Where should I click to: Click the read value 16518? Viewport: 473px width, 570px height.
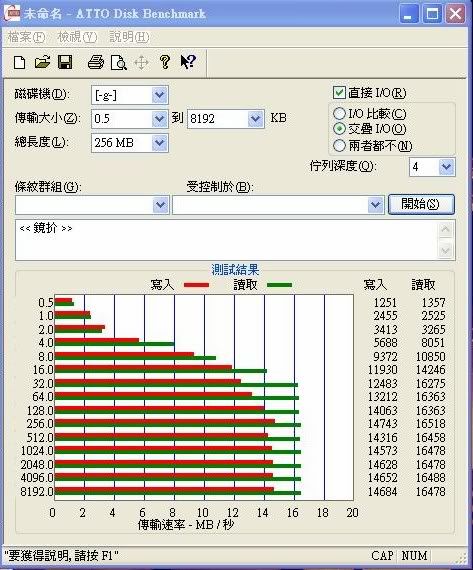click(430, 424)
